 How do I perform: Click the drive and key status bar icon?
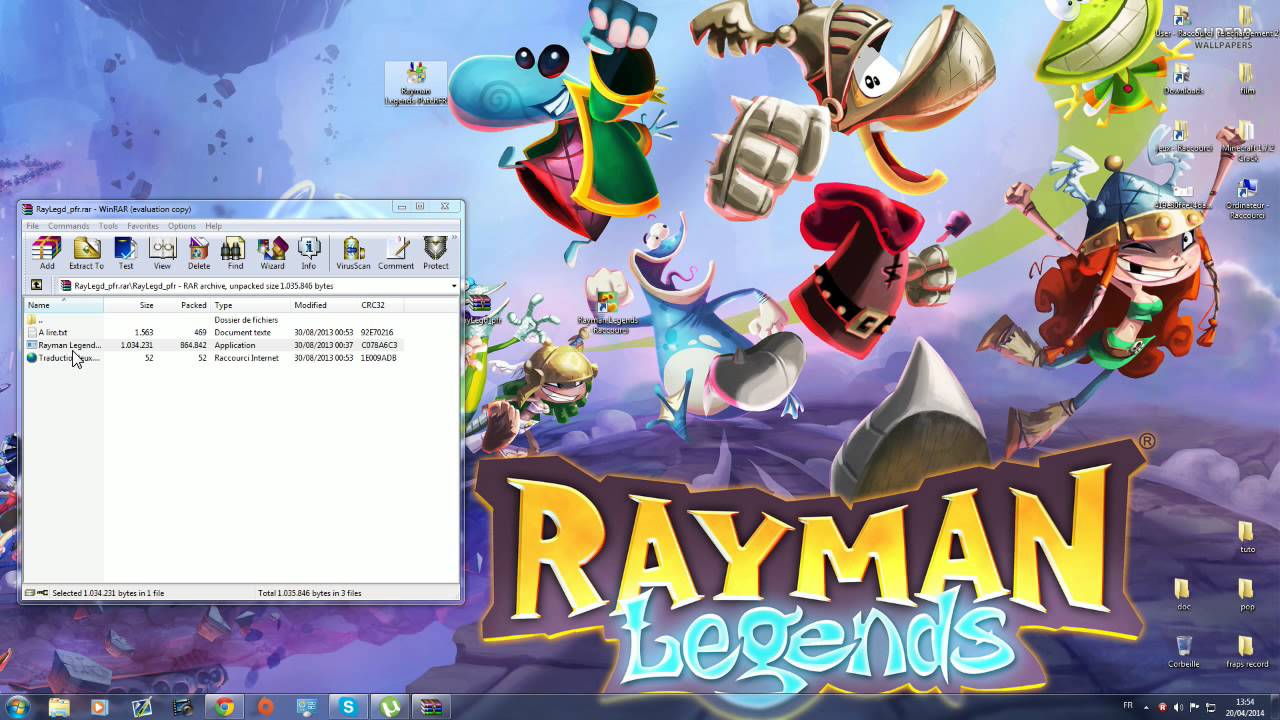click(x=36, y=593)
